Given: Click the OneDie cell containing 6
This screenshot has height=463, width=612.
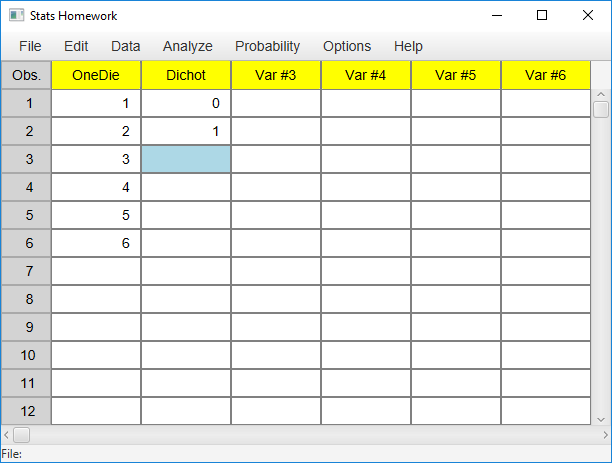Looking at the screenshot, I should point(96,243).
